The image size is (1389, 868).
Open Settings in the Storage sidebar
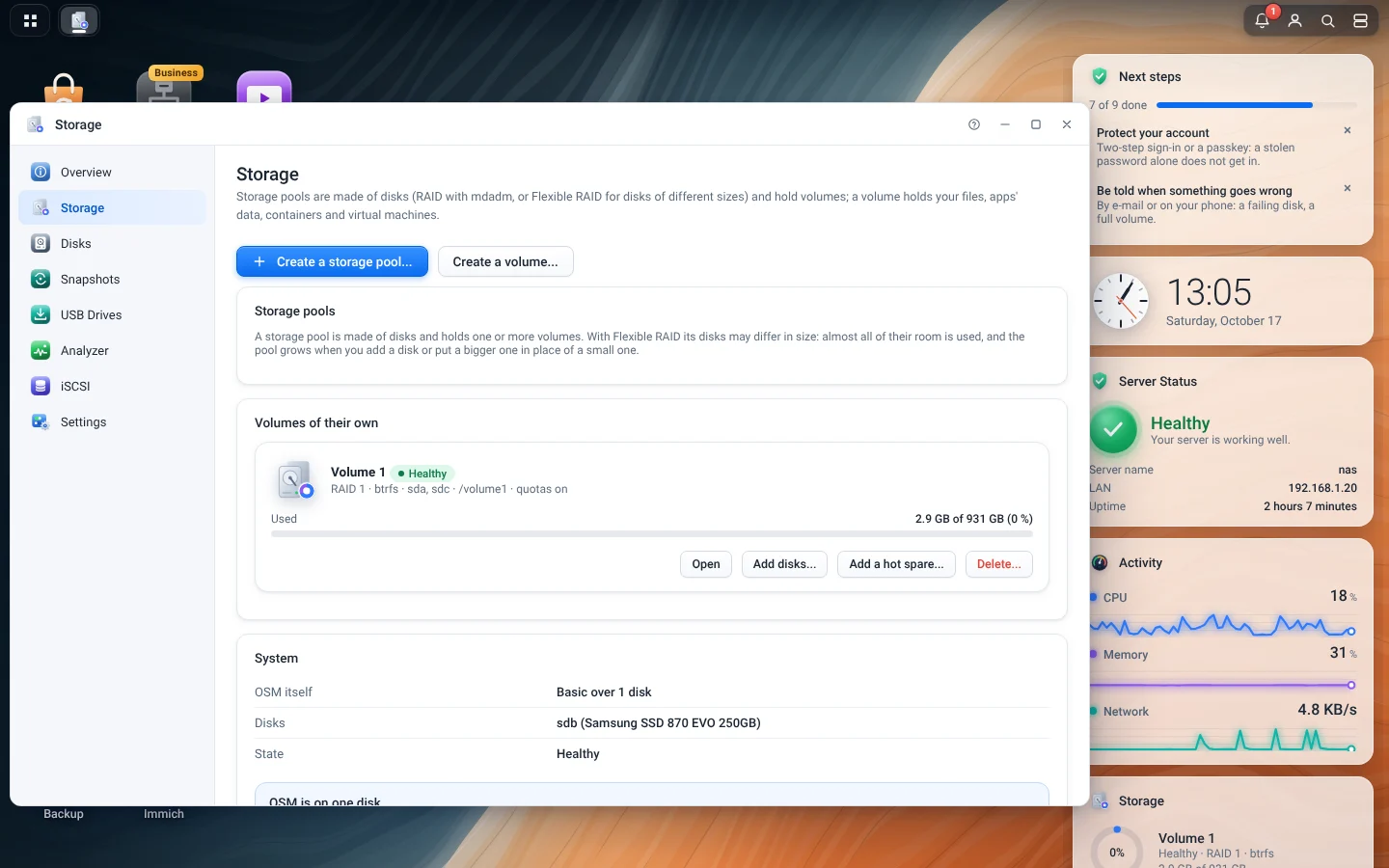click(113, 421)
